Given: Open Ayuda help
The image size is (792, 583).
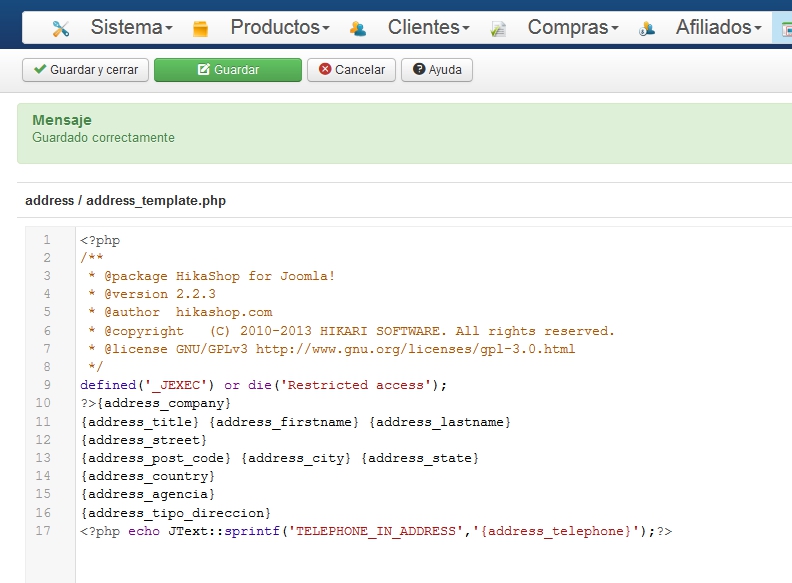Looking at the screenshot, I should pos(437,70).
